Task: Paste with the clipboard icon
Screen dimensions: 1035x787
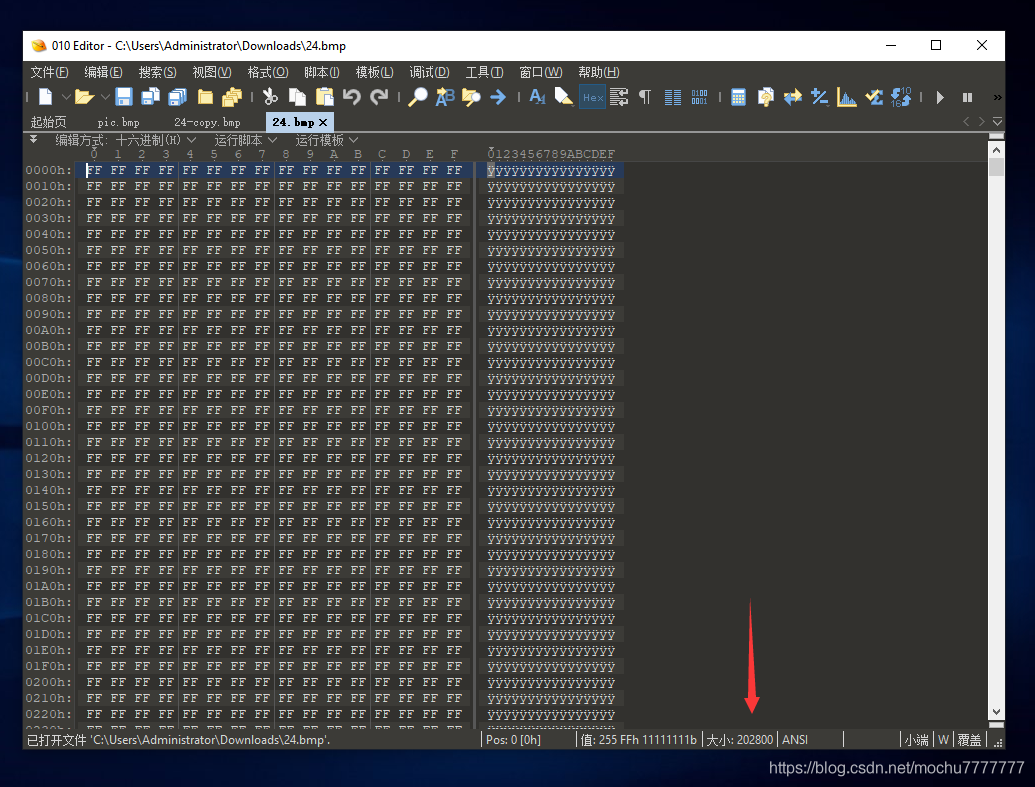Action: click(x=325, y=97)
